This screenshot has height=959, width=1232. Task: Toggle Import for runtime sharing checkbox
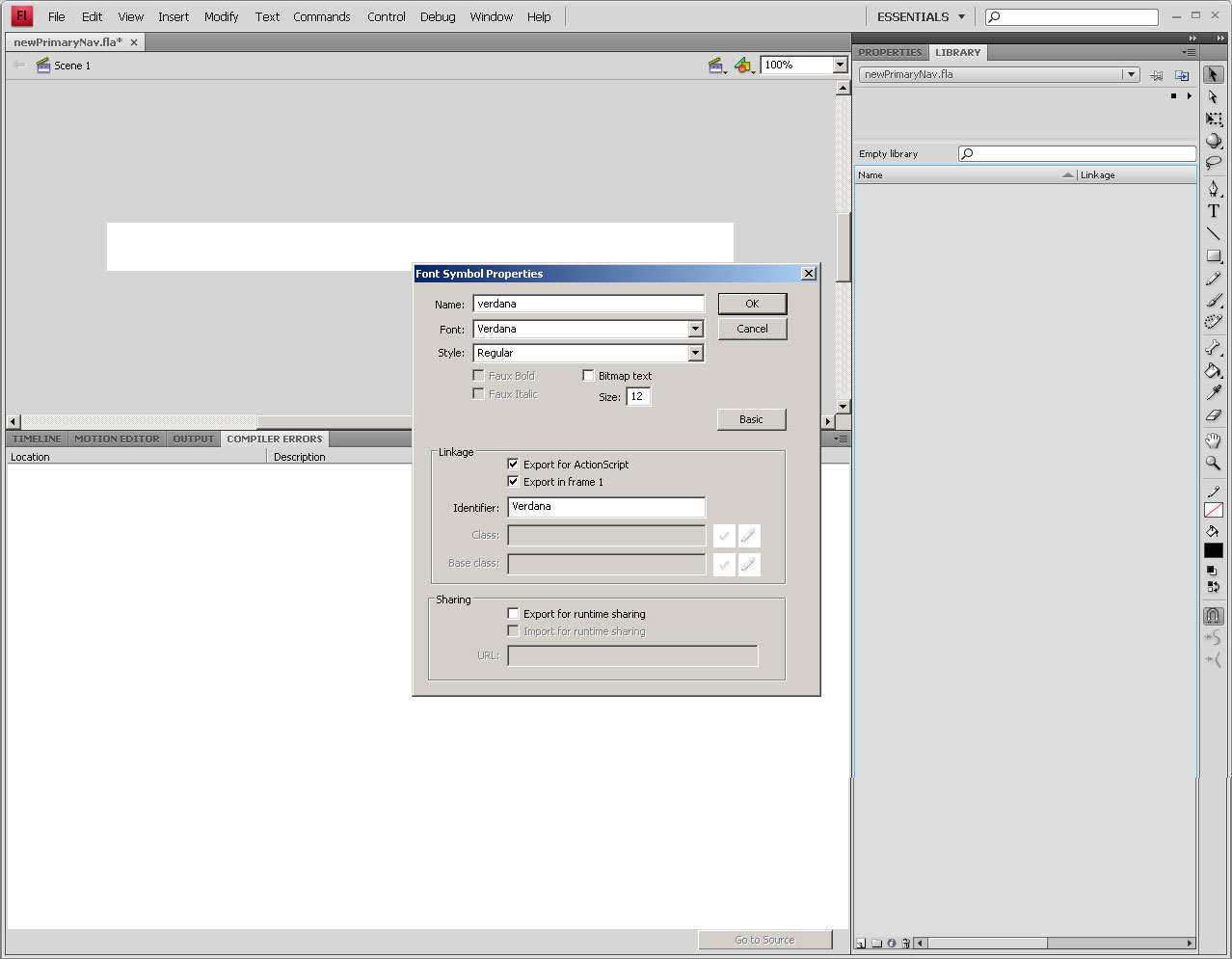[513, 630]
